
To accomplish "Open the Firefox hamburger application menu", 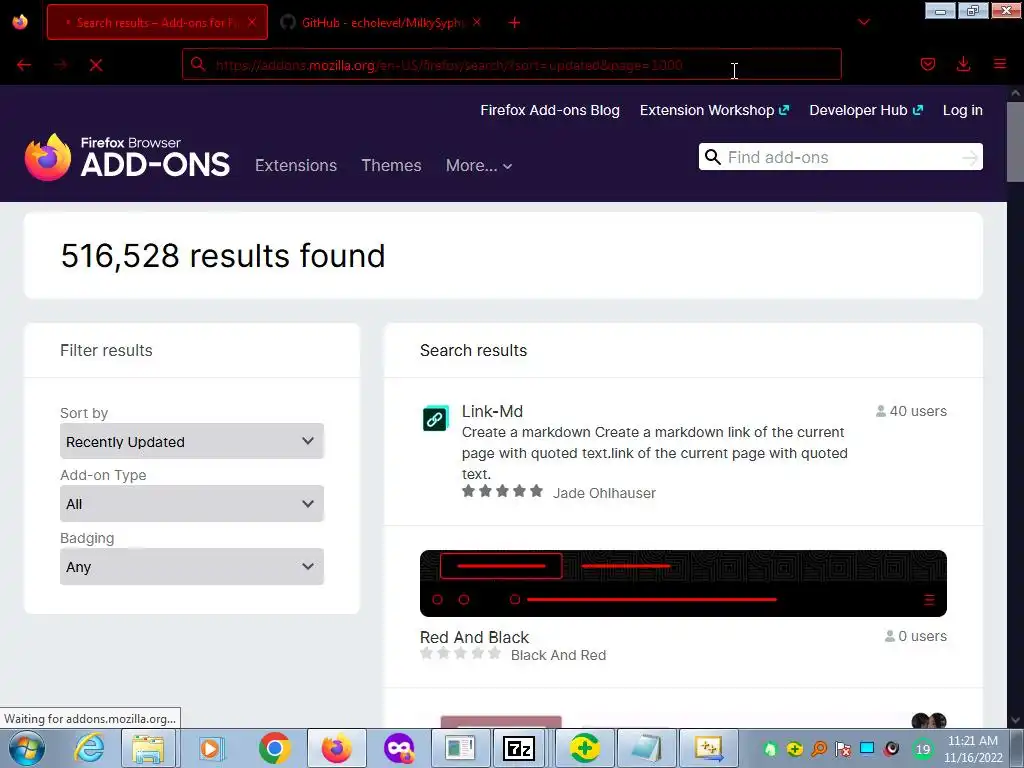I will pos(1000,64).
